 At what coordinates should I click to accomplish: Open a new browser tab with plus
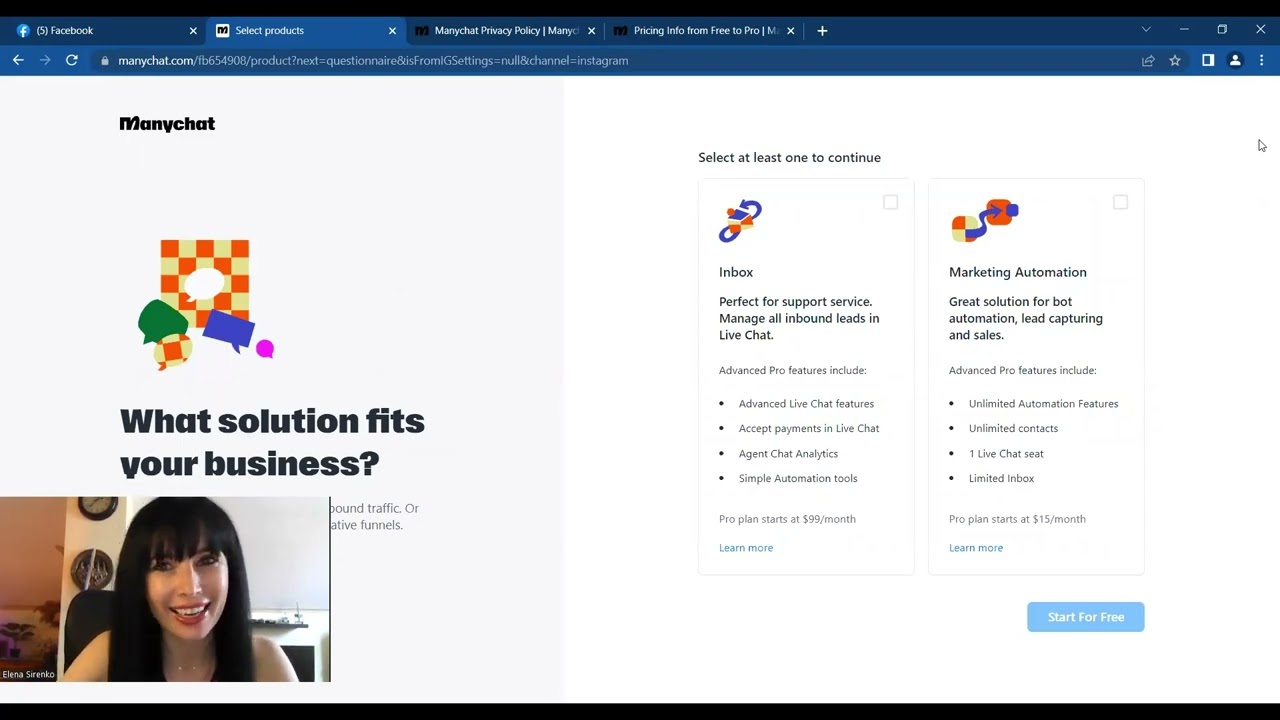tap(822, 31)
